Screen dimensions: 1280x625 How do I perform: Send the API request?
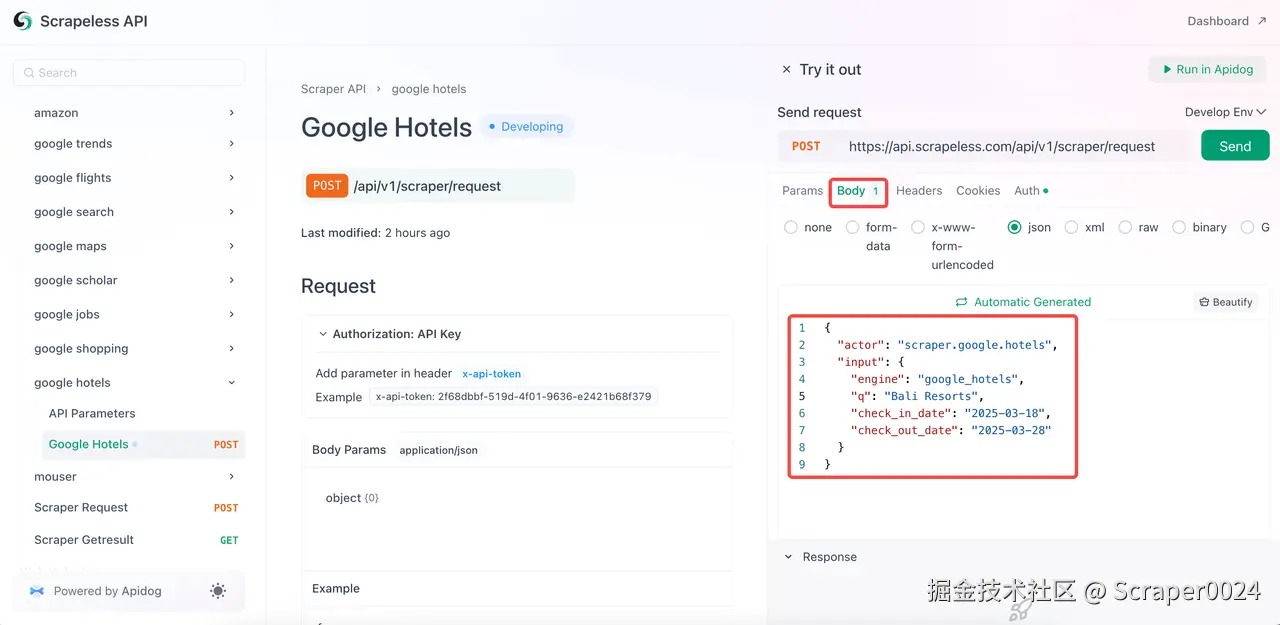(x=1235, y=146)
